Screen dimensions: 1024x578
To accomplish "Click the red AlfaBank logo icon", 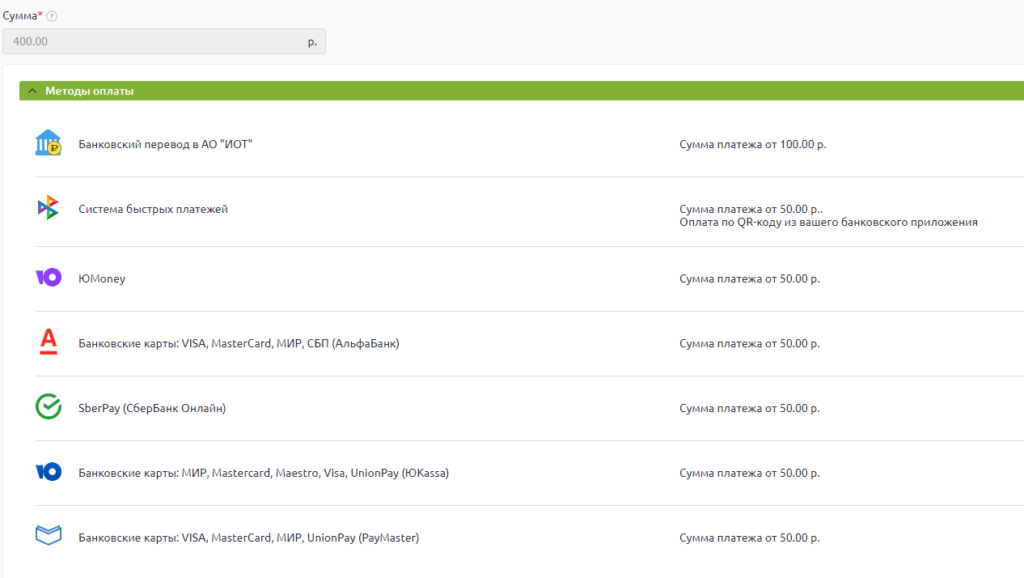I will (x=48, y=343).
